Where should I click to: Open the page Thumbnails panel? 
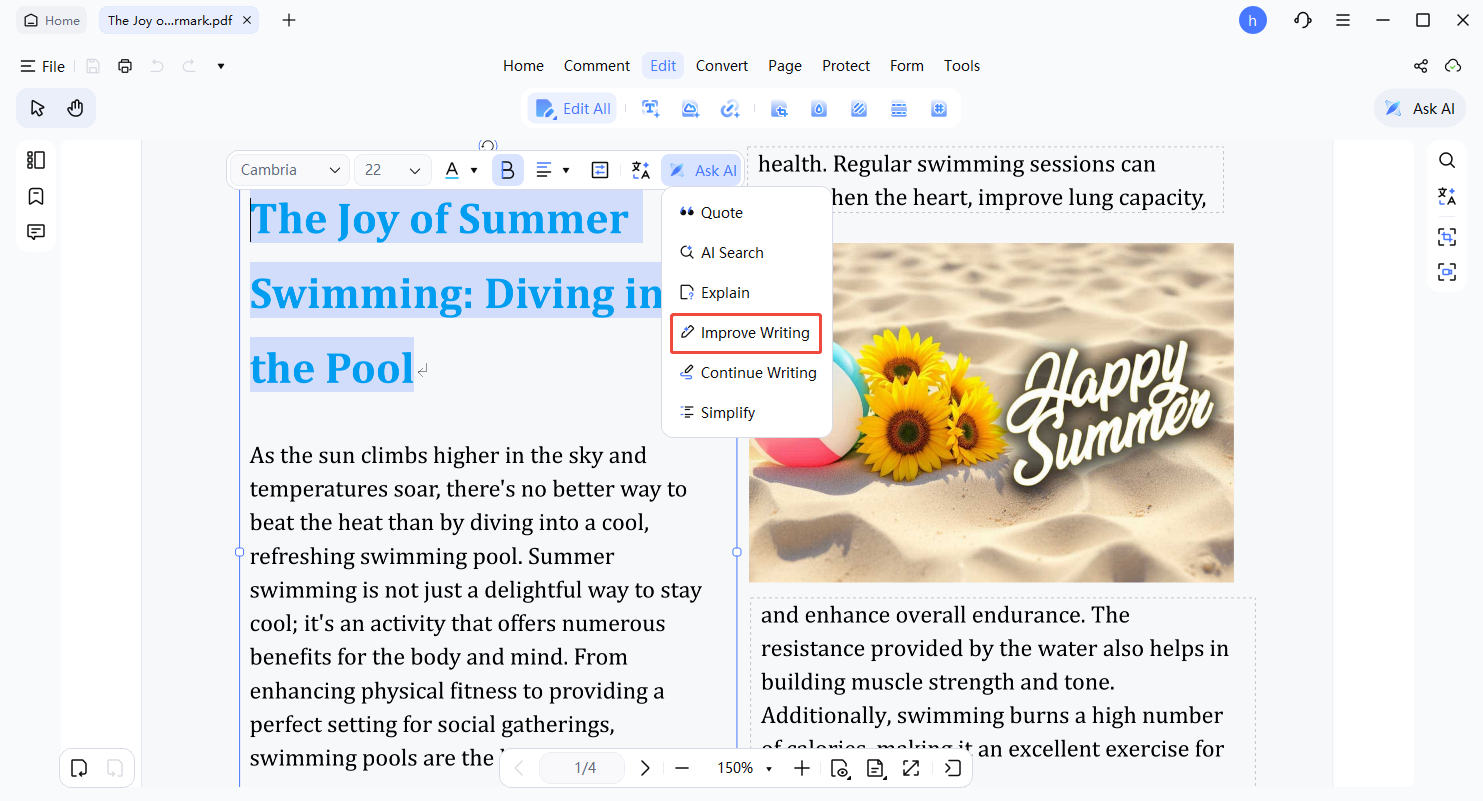tap(35, 159)
